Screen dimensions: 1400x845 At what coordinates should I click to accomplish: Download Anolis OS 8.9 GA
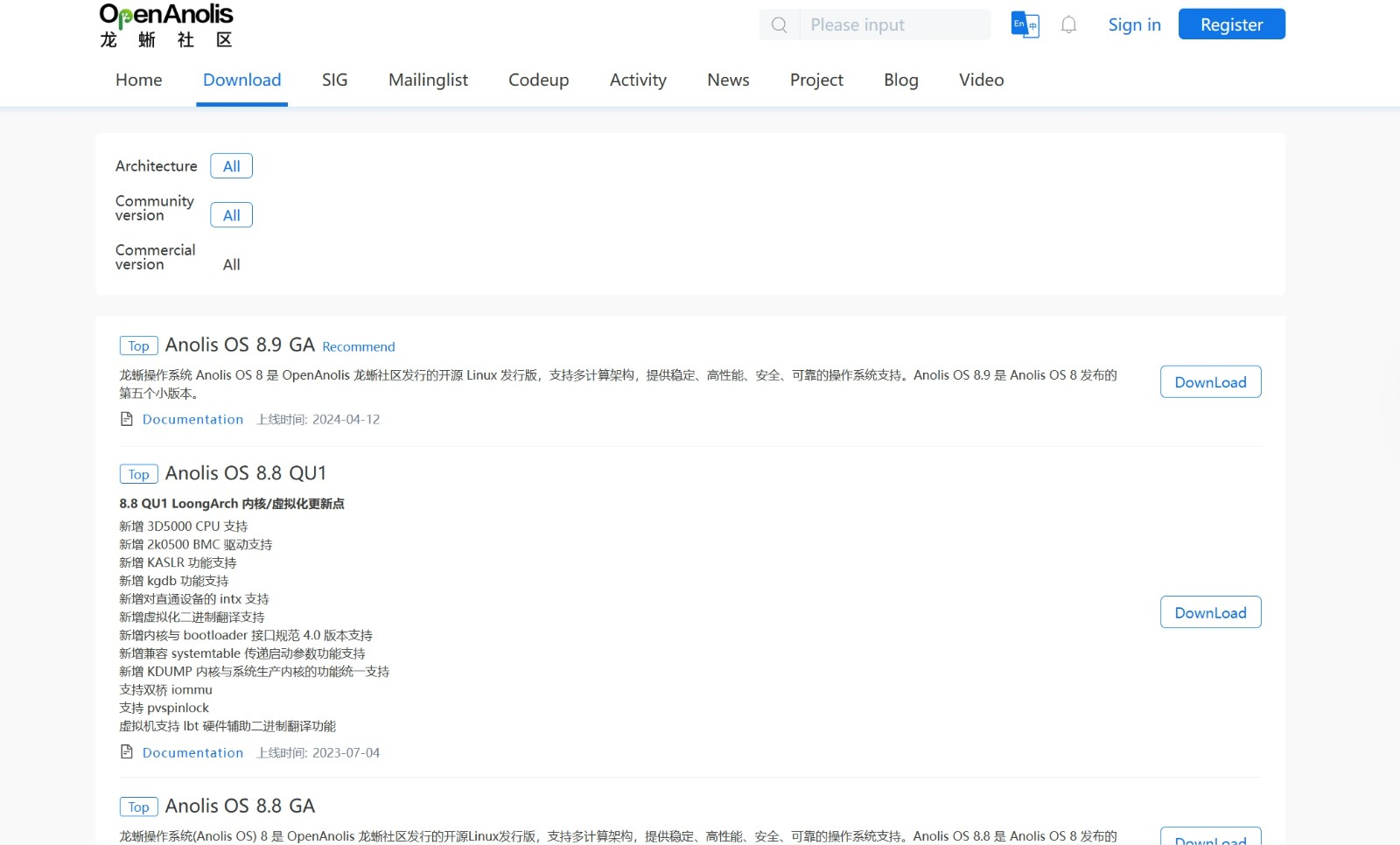[1210, 382]
